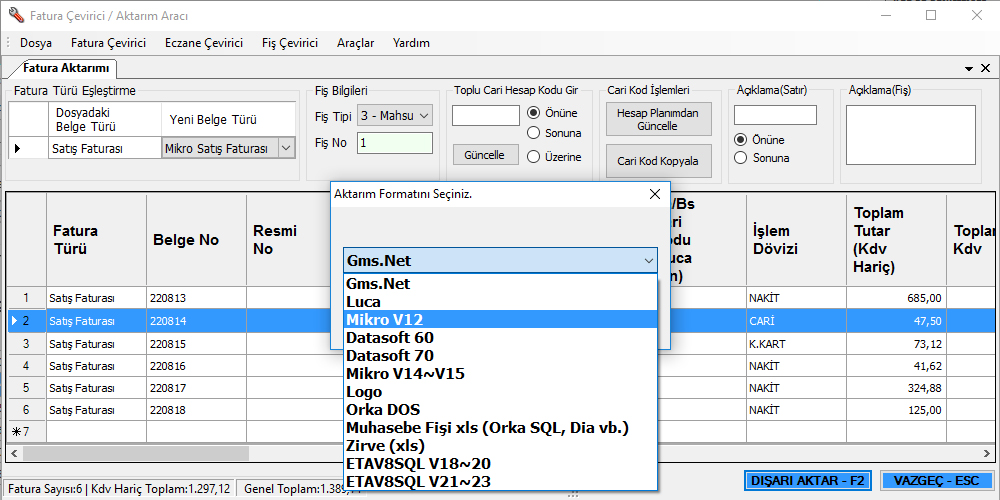This screenshot has height=500, width=1000.
Task: Select Belge No cell 220815
Action: 196,344
